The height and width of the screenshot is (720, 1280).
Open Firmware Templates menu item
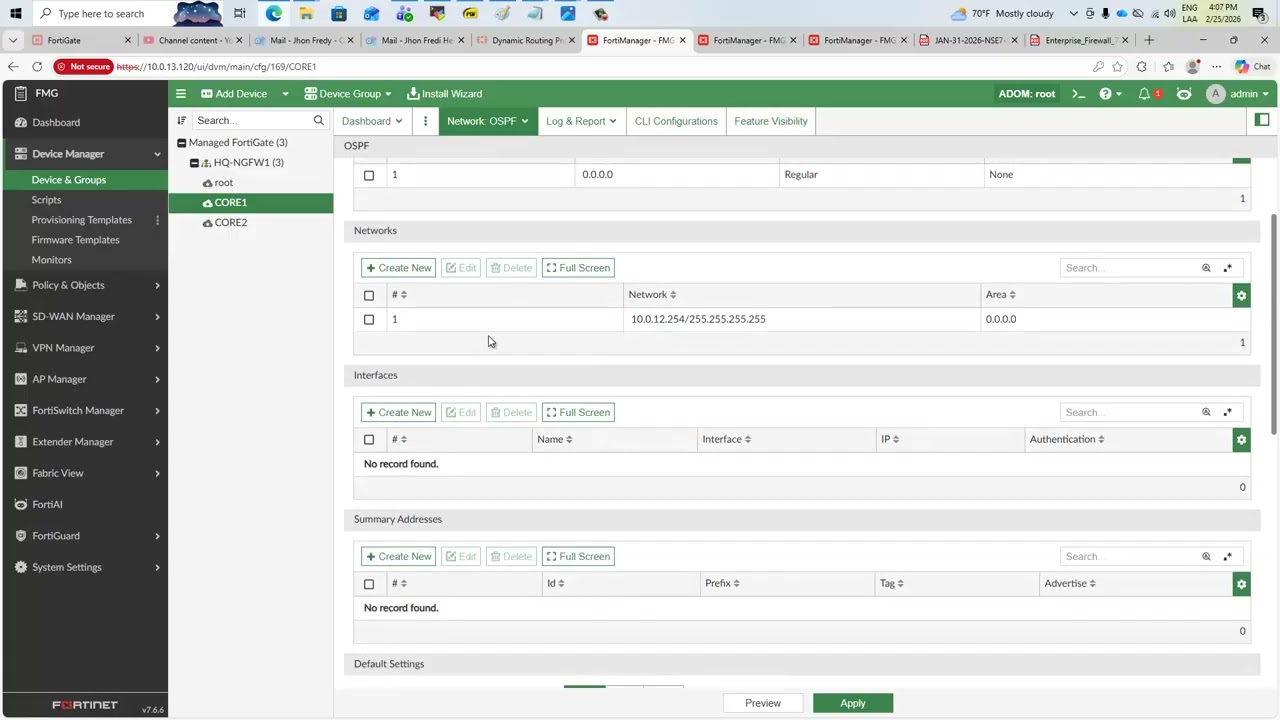click(75, 240)
